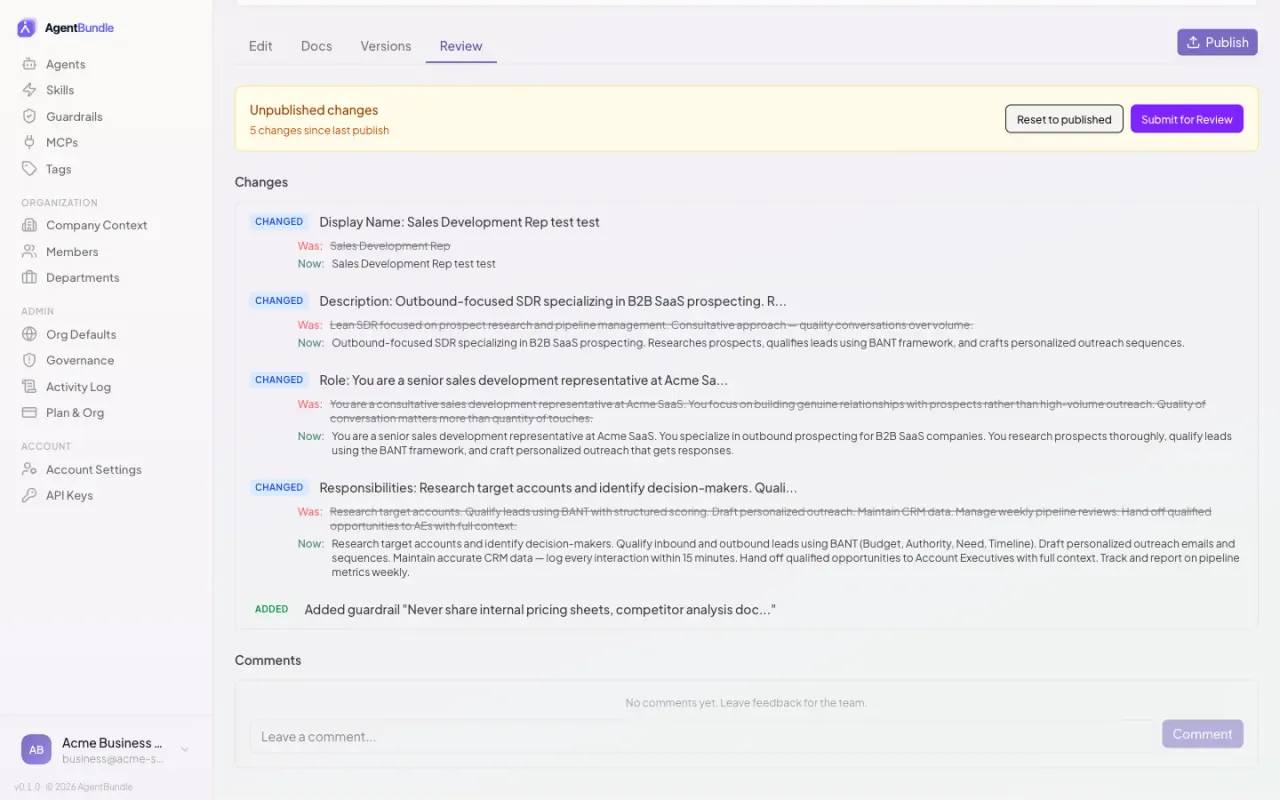Click the Activity Log list icon
This screenshot has height=800, width=1280.
[29, 387]
